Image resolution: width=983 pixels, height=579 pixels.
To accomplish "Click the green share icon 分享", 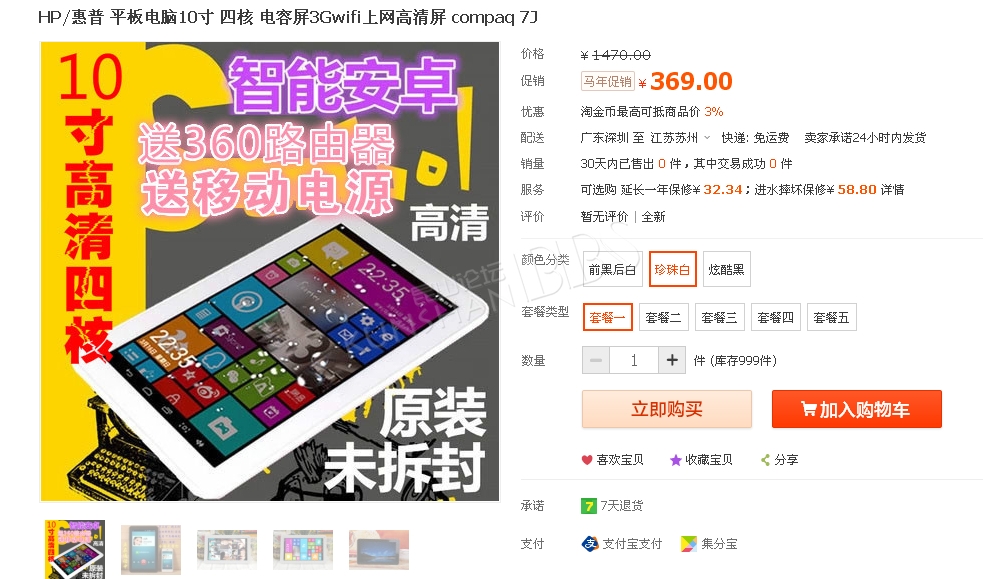I will (765, 460).
